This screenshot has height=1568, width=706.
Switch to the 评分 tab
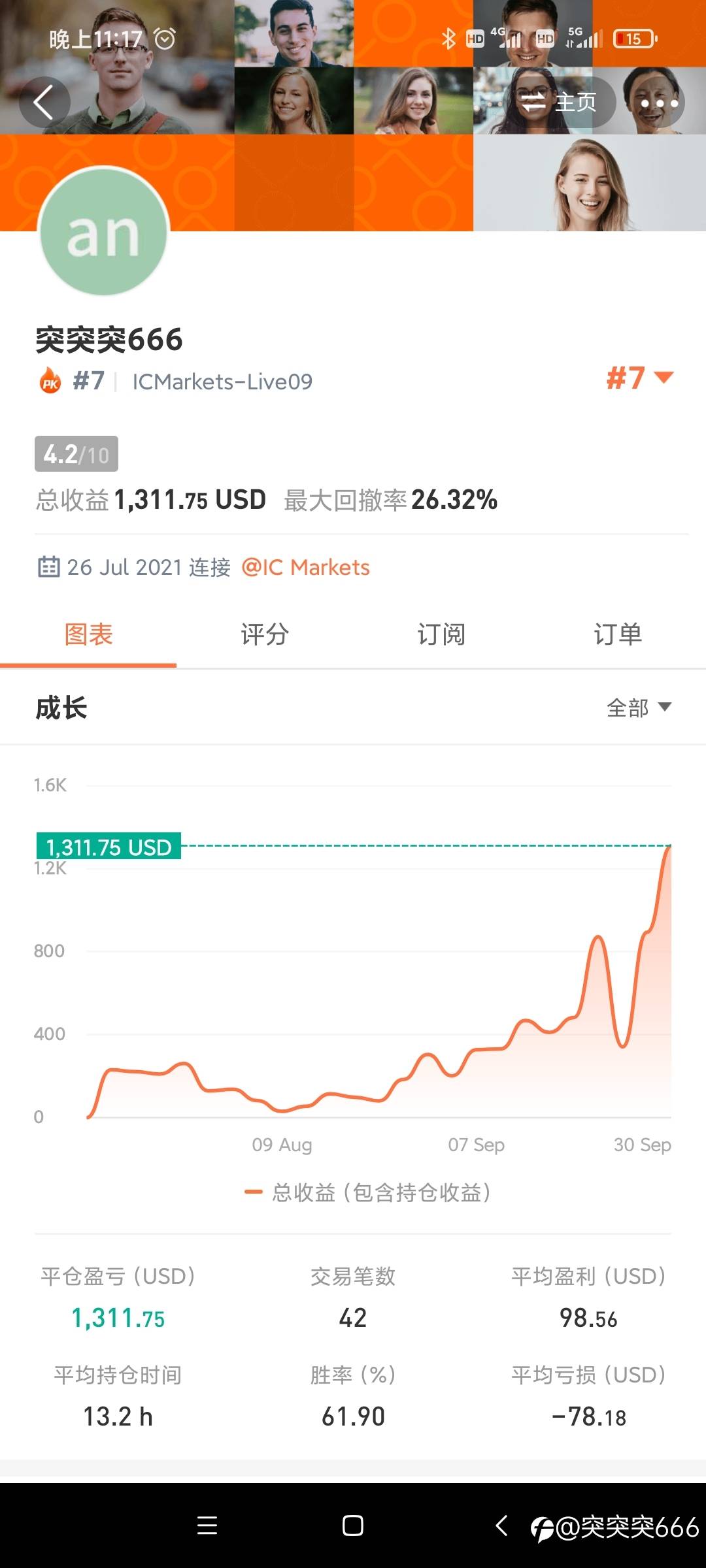pyautogui.click(x=265, y=634)
